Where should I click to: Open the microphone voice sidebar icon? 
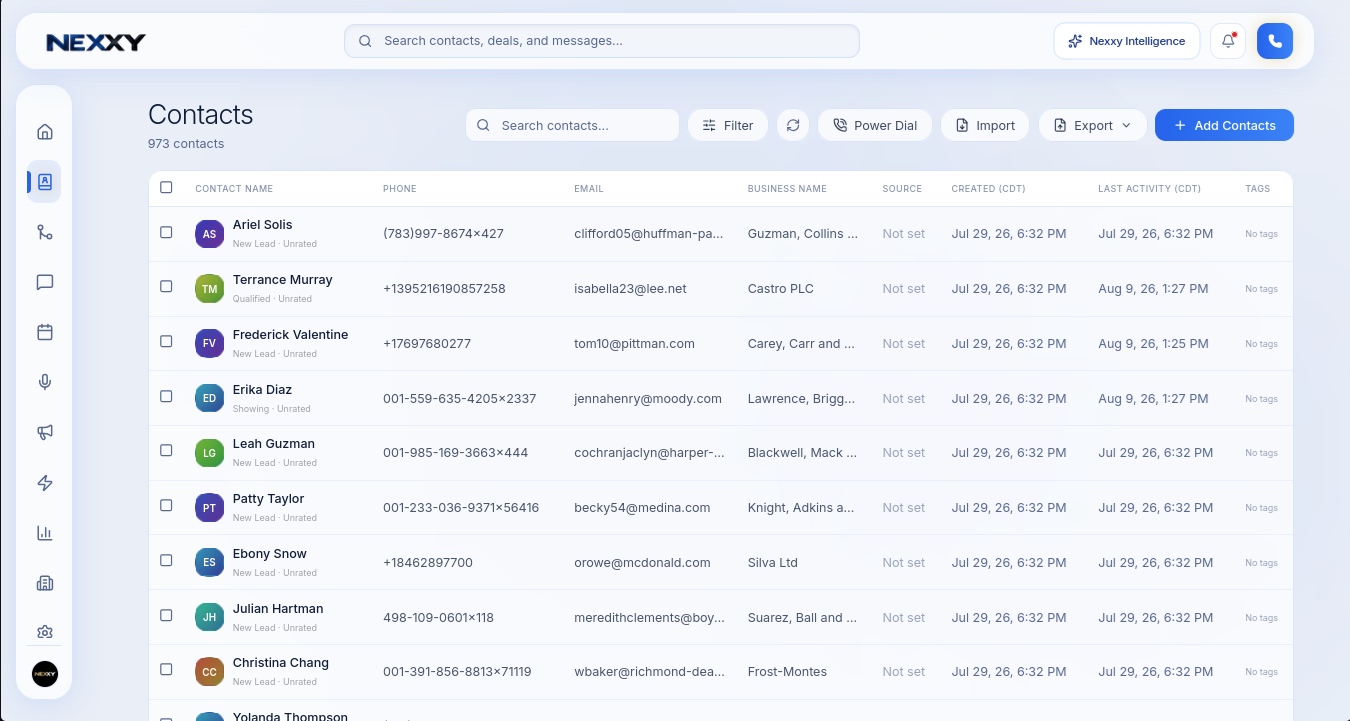point(44,382)
